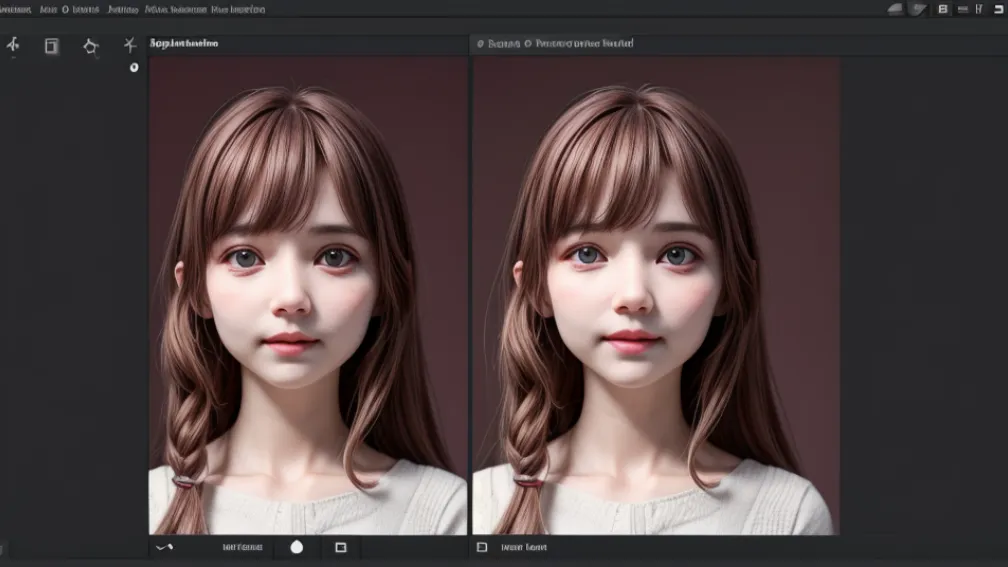Image resolution: width=1008 pixels, height=567 pixels.
Task: Click the bold title above the left portrait
Action: point(184,43)
